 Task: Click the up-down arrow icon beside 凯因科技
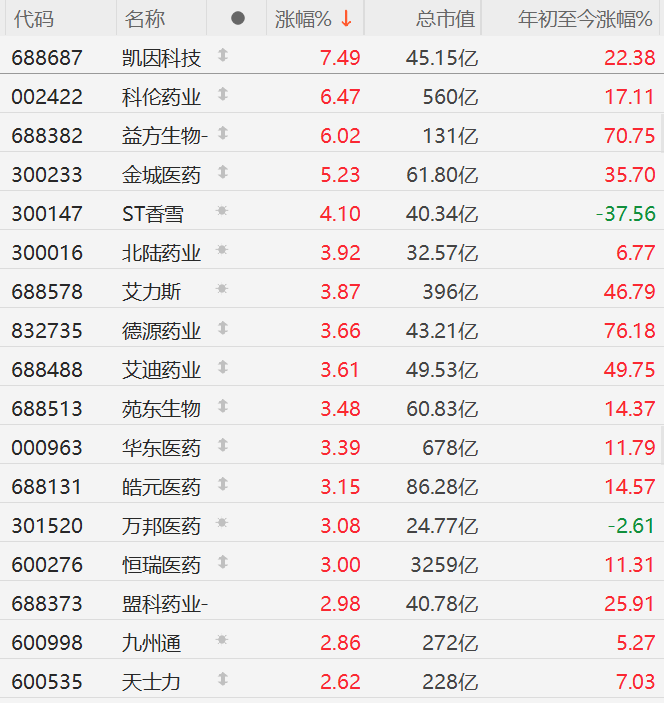coord(223,56)
